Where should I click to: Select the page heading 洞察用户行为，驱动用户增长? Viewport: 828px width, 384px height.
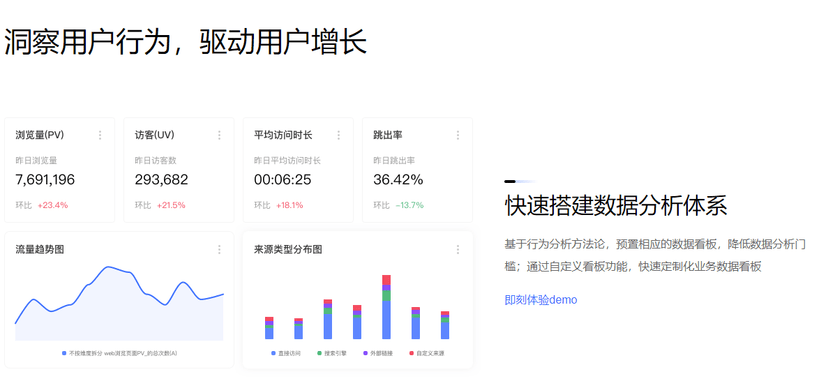coord(185,42)
